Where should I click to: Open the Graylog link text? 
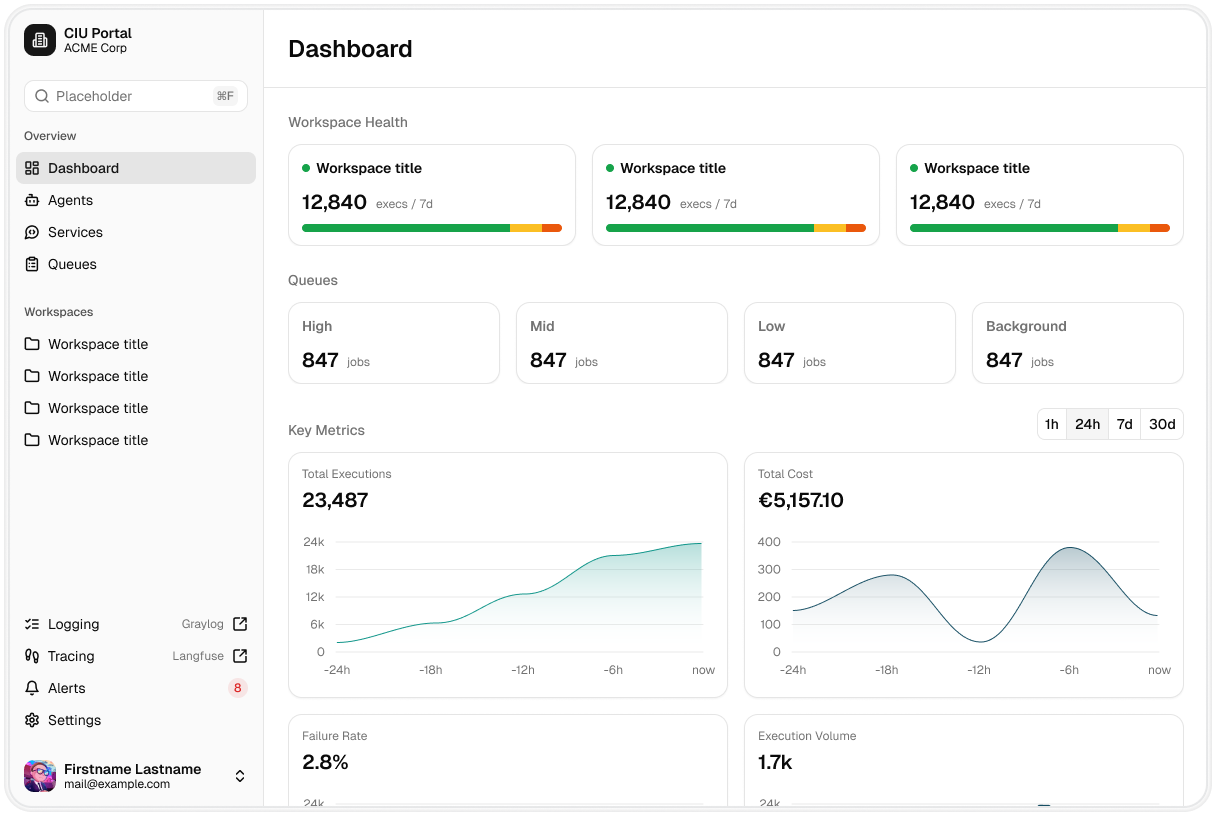coord(203,624)
